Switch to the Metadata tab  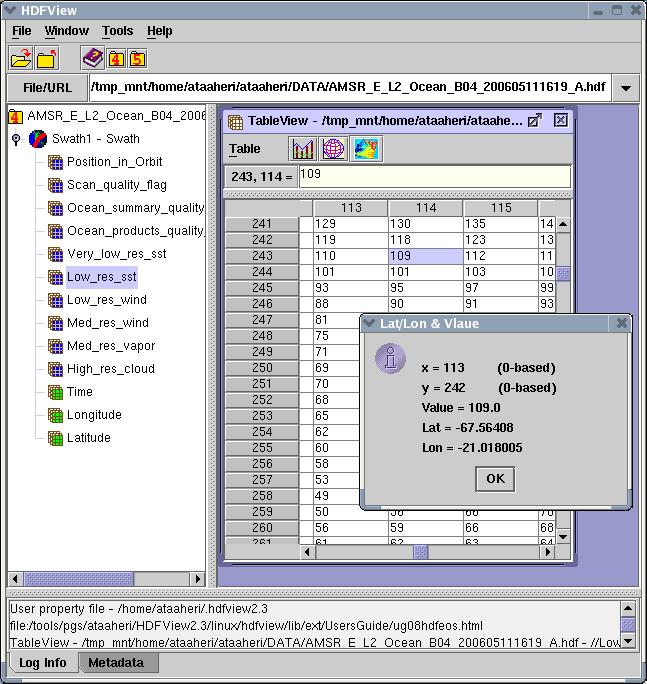pyautogui.click(x=115, y=663)
